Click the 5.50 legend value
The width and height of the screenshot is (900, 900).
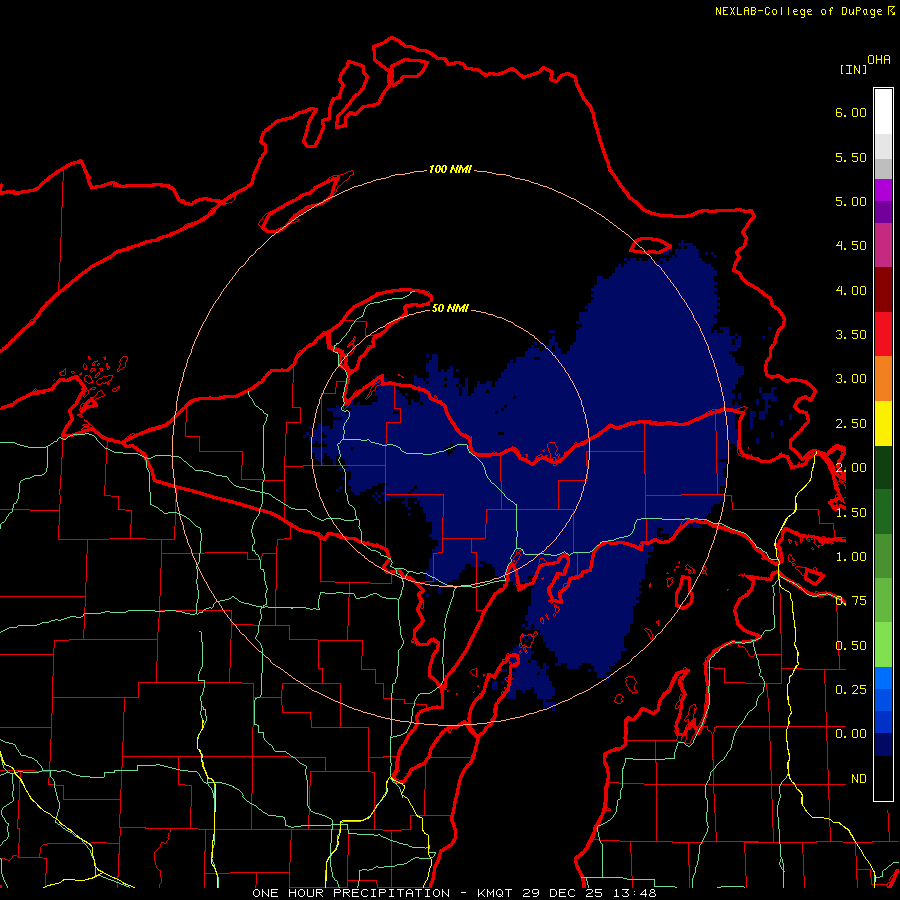pos(851,157)
